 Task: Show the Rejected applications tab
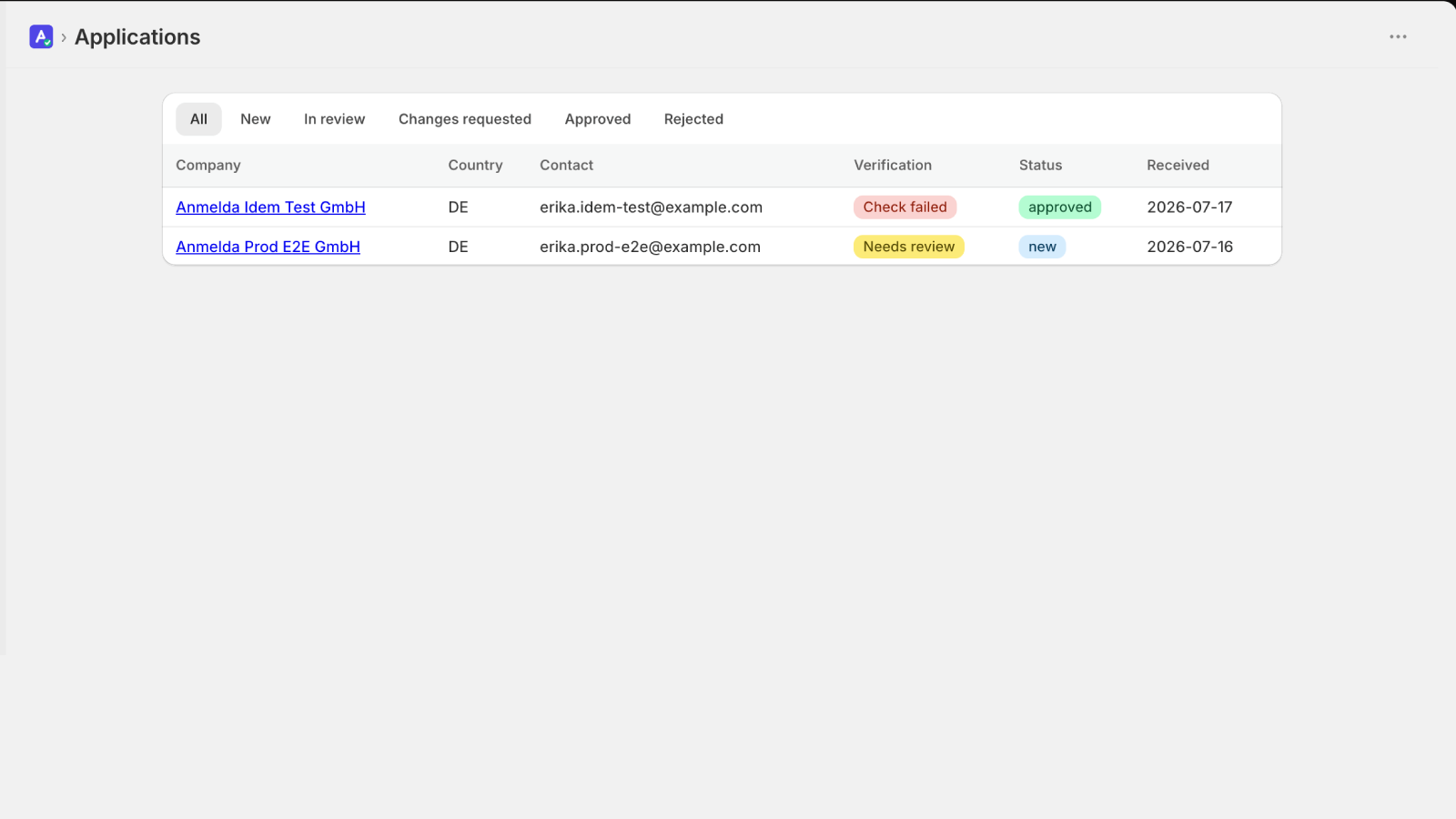tap(693, 119)
